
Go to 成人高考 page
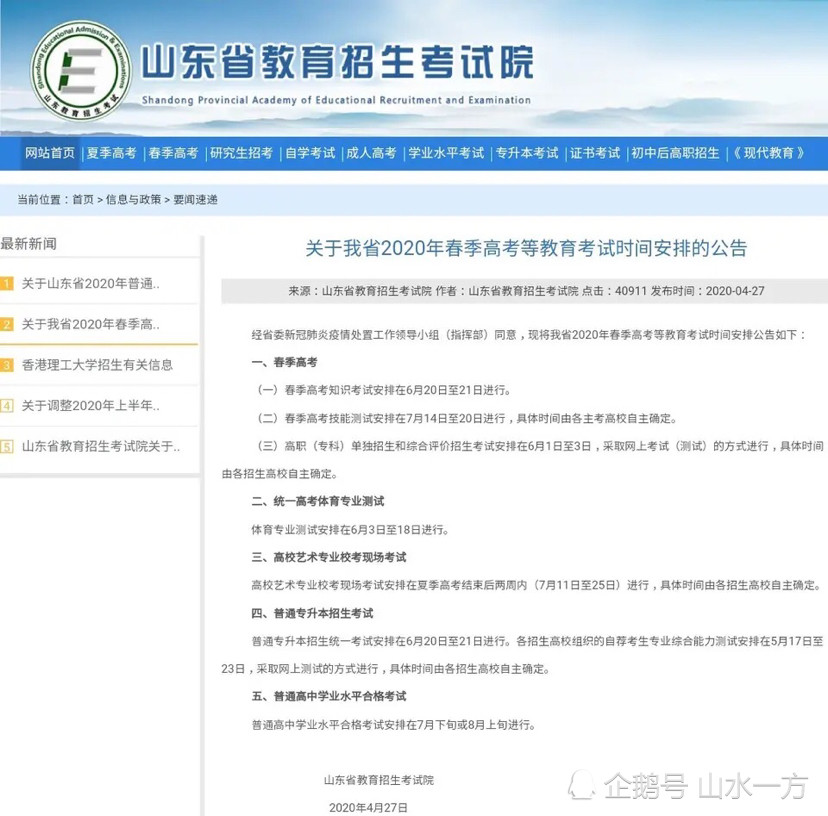pos(371,153)
